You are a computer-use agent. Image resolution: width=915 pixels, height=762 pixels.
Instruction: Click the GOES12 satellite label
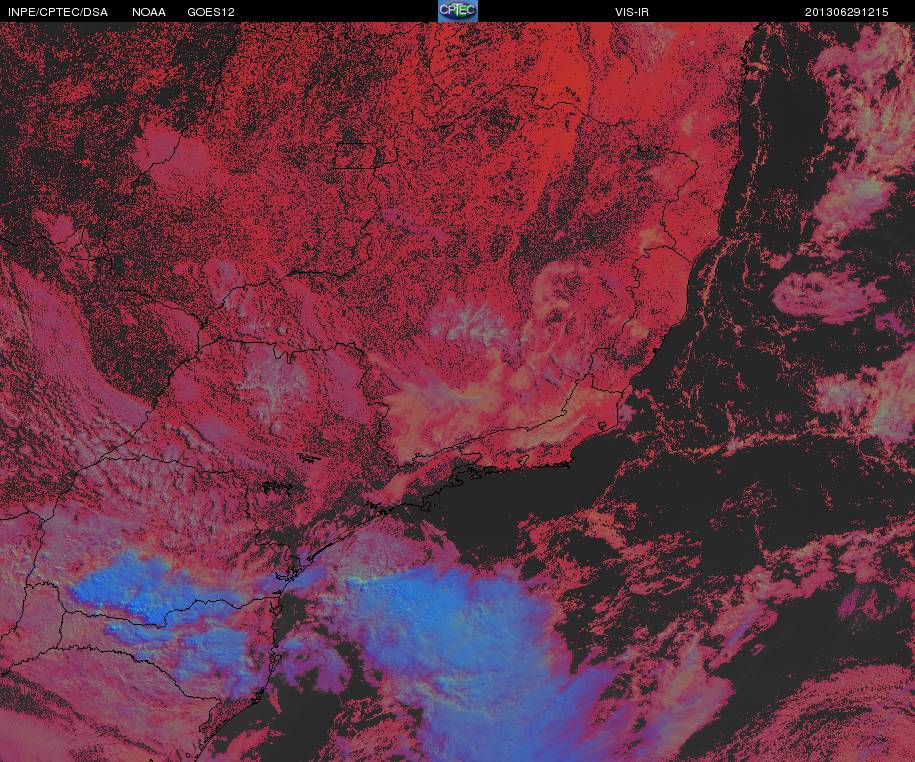pyautogui.click(x=211, y=12)
